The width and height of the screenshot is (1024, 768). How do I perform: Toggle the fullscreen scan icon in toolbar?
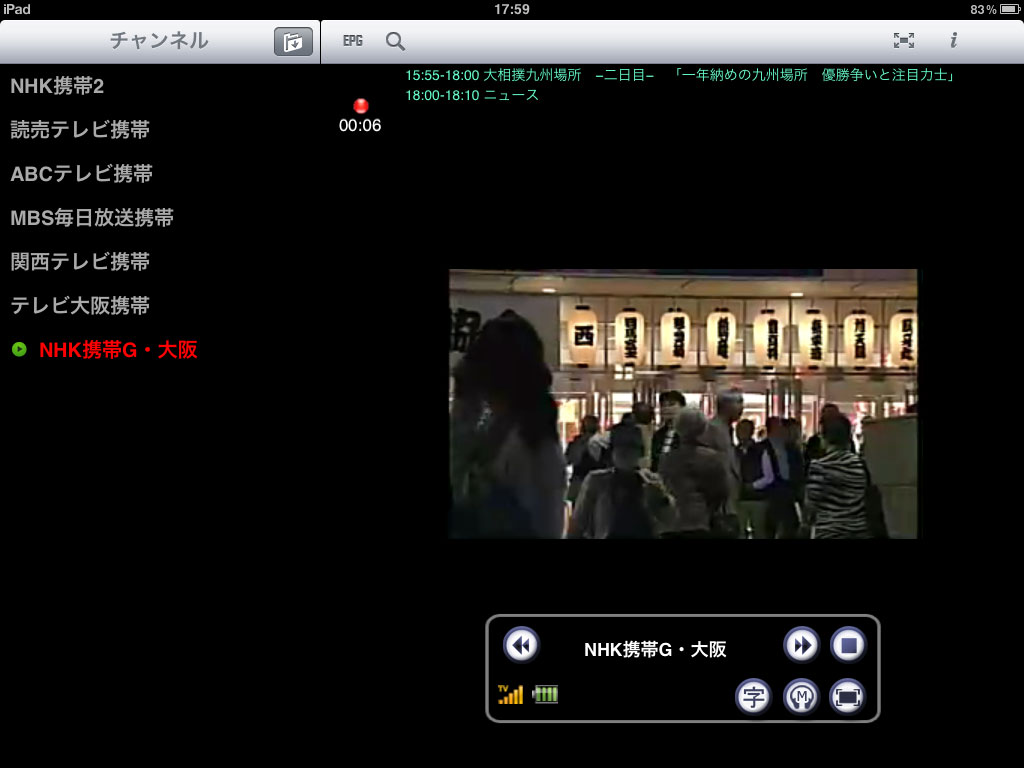click(904, 40)
